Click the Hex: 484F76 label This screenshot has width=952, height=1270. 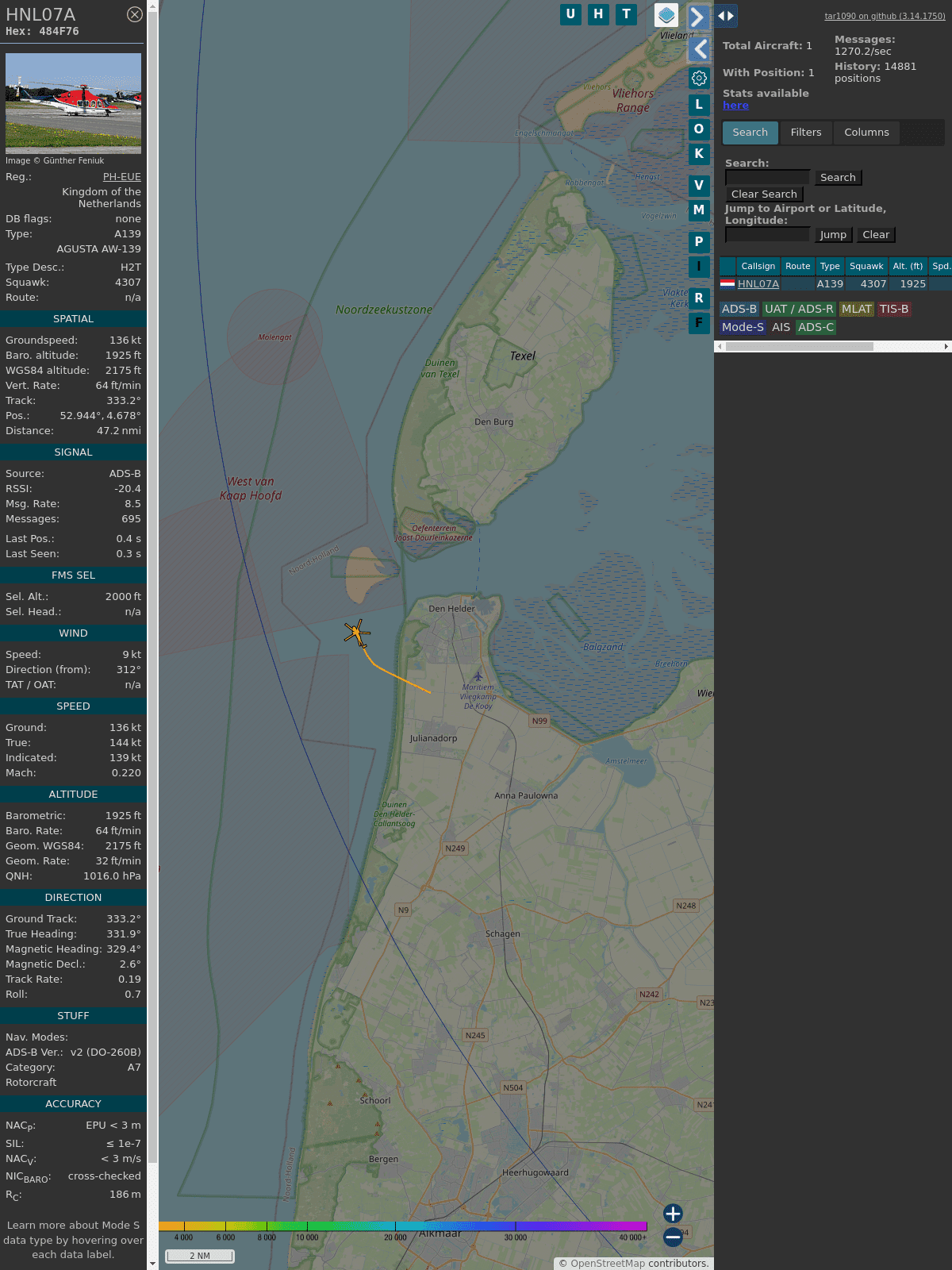[x=42, y=32]
